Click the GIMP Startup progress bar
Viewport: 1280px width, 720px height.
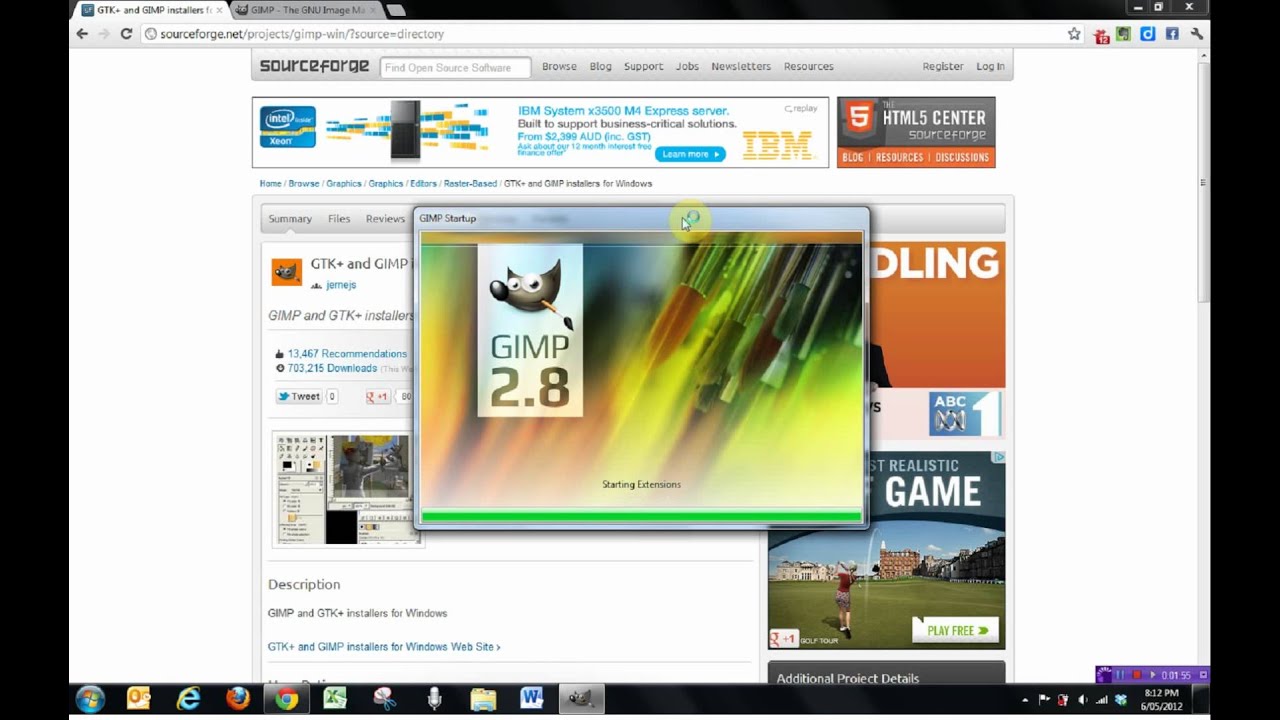click(x=641, y=517)
